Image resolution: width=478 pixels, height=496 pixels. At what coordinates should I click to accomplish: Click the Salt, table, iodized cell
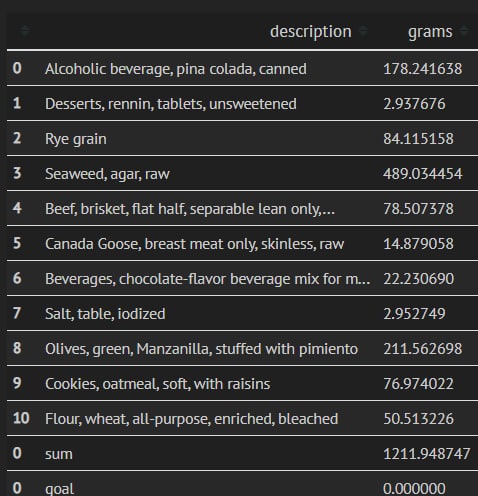pyautogui.click(x=105, y=314)
